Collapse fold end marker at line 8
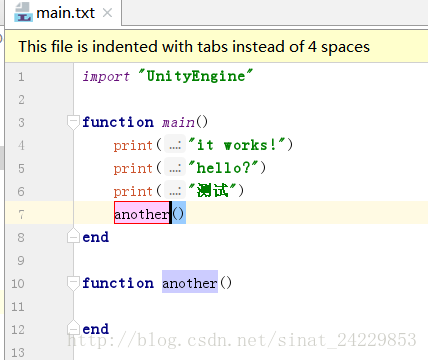The height and width of the screenshot is (360, 428). (73, 236)
